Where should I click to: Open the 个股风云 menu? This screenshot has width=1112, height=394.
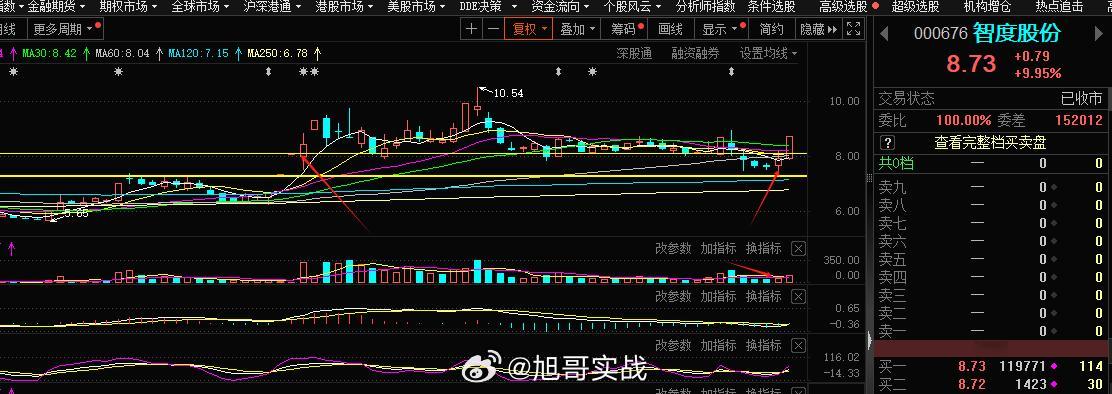click(632, 7)
